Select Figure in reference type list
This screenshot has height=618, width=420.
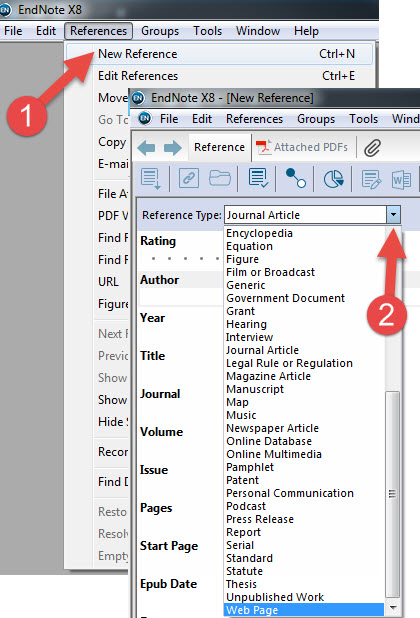coord(242,259)
